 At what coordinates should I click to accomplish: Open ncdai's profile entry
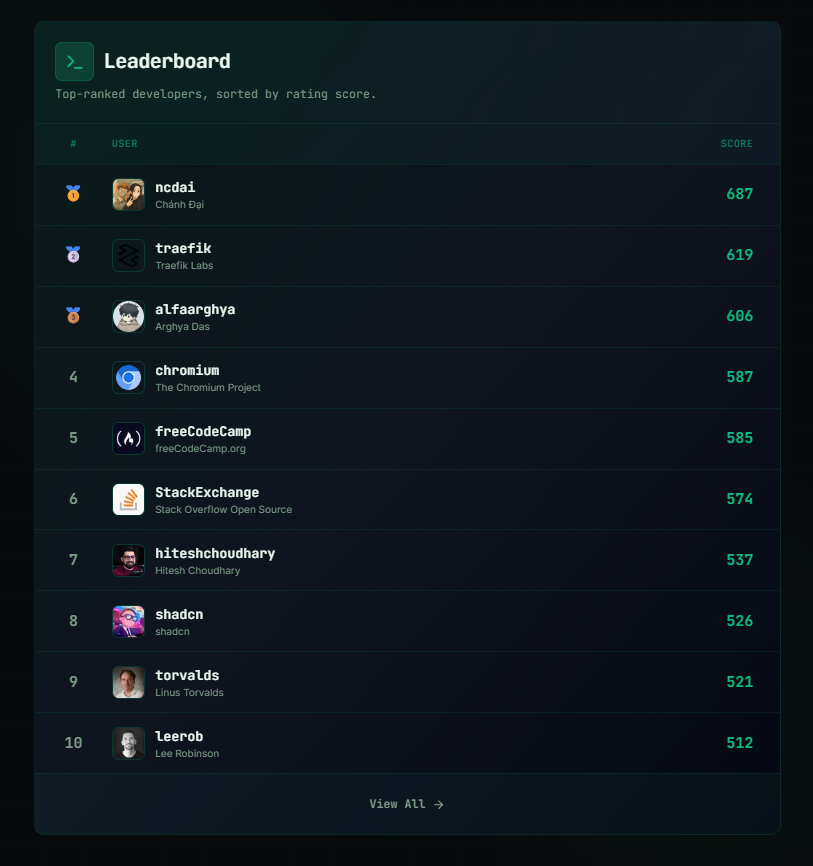click(400, 194)
